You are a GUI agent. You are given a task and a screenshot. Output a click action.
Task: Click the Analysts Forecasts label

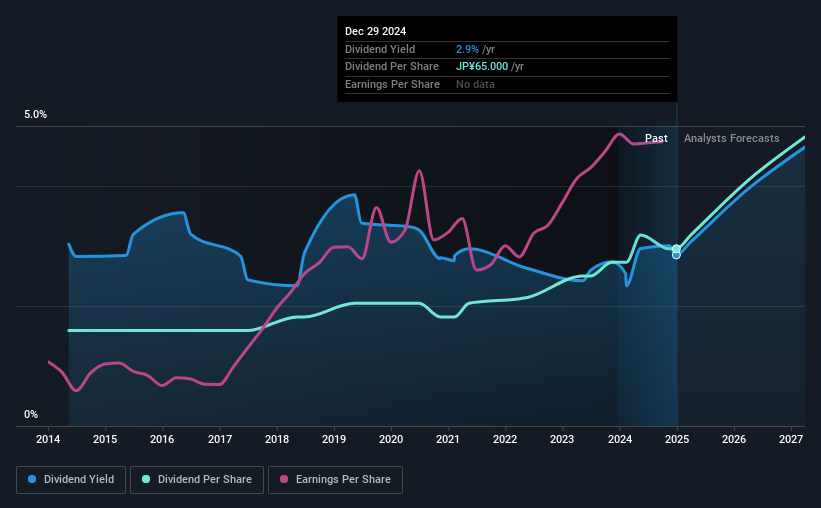(x=731, y=138)
